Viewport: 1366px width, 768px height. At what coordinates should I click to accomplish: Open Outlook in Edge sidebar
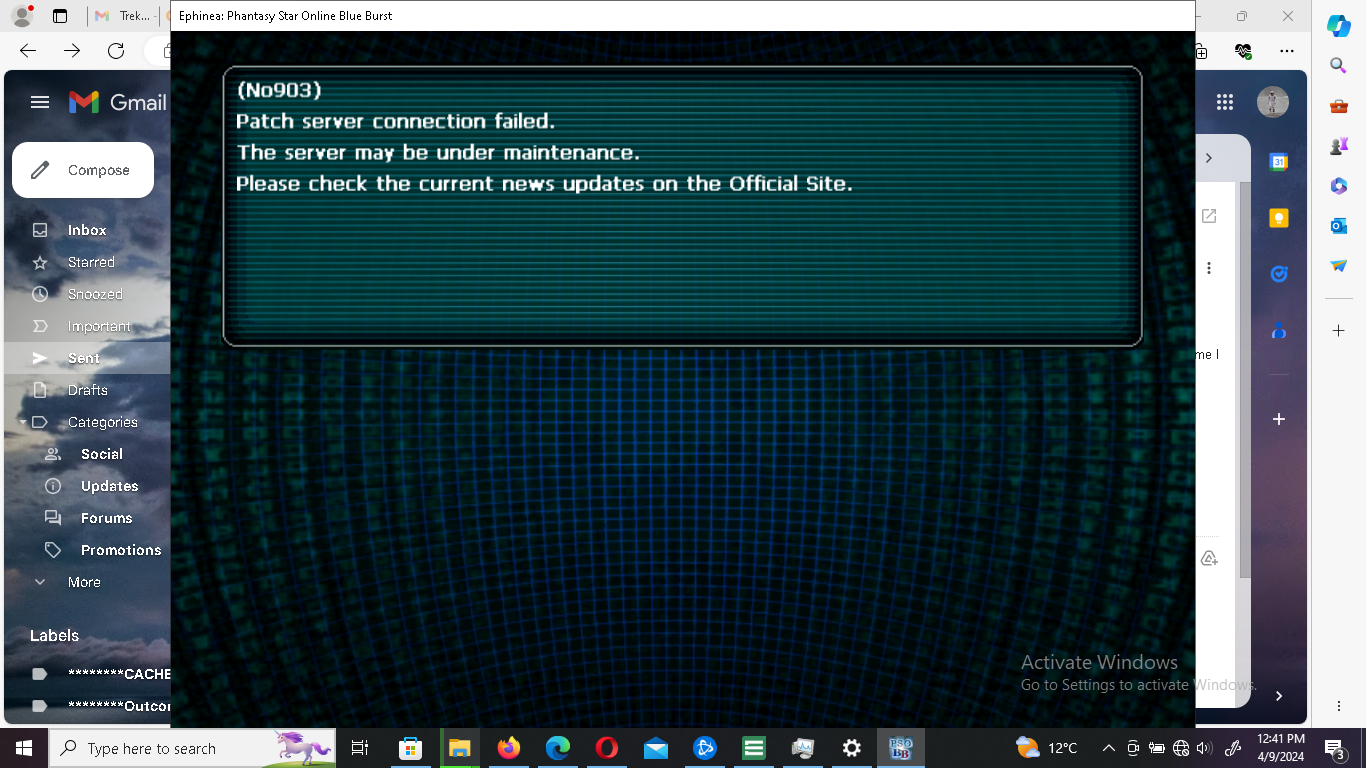point(1338,226)
